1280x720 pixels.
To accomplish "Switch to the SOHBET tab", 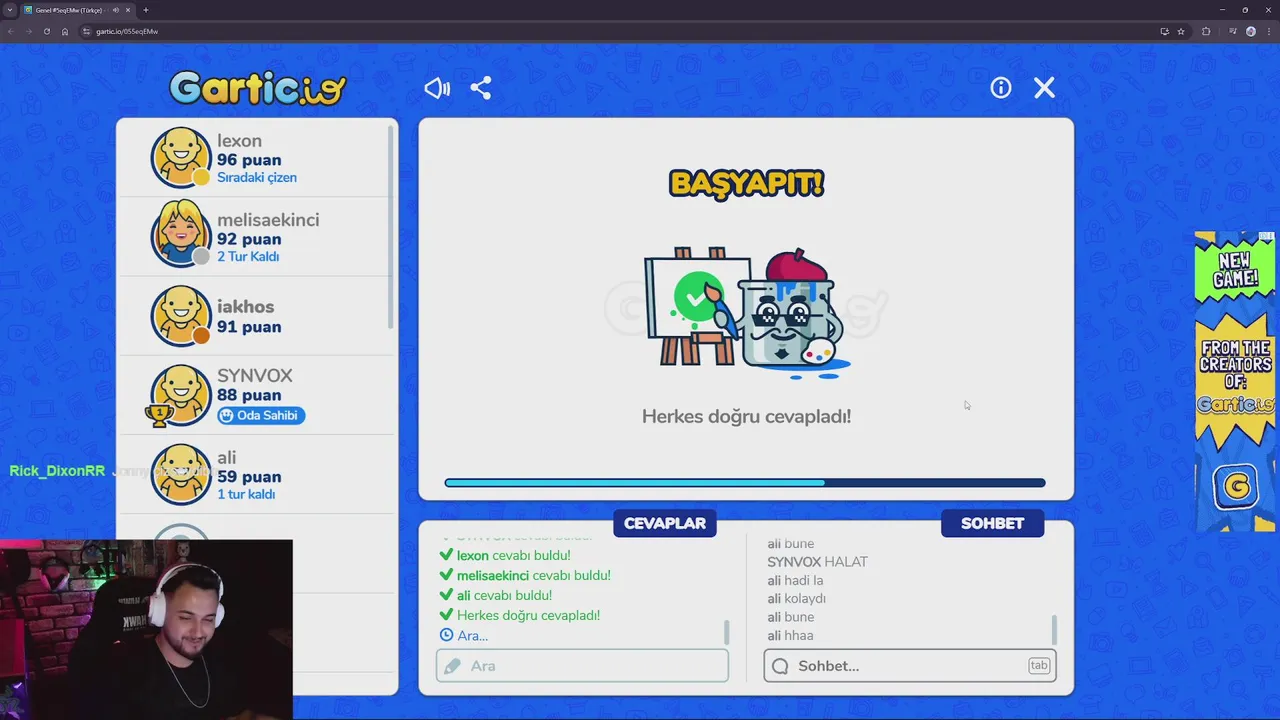I will (993, 523).
